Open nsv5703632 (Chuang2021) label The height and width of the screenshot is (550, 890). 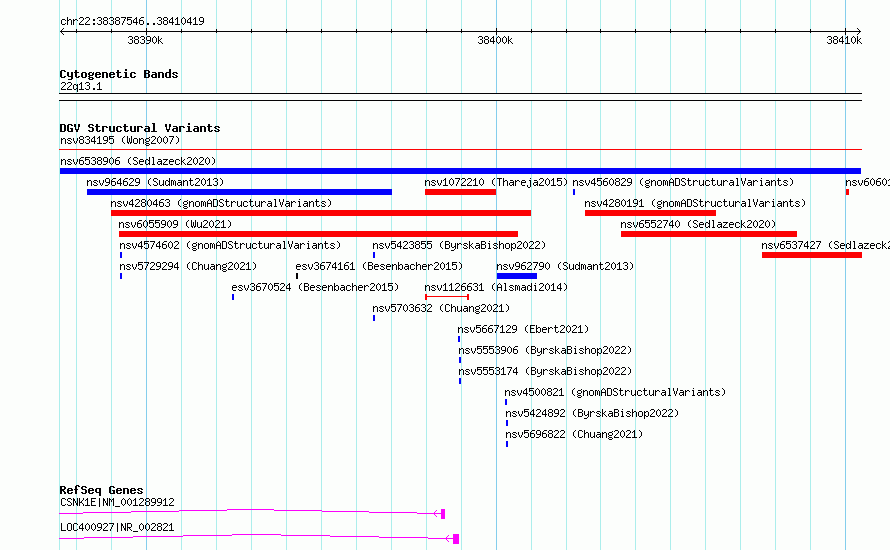[441, 308]
